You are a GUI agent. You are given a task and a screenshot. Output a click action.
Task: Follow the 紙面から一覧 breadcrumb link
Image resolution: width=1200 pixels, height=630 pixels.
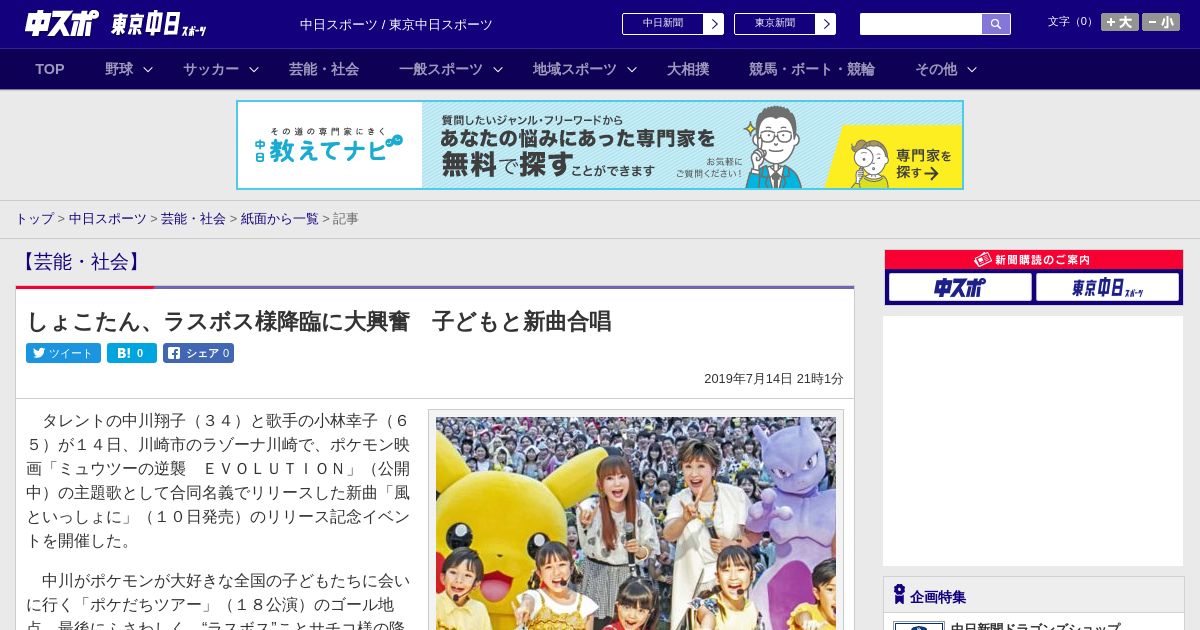click(279, 218)
